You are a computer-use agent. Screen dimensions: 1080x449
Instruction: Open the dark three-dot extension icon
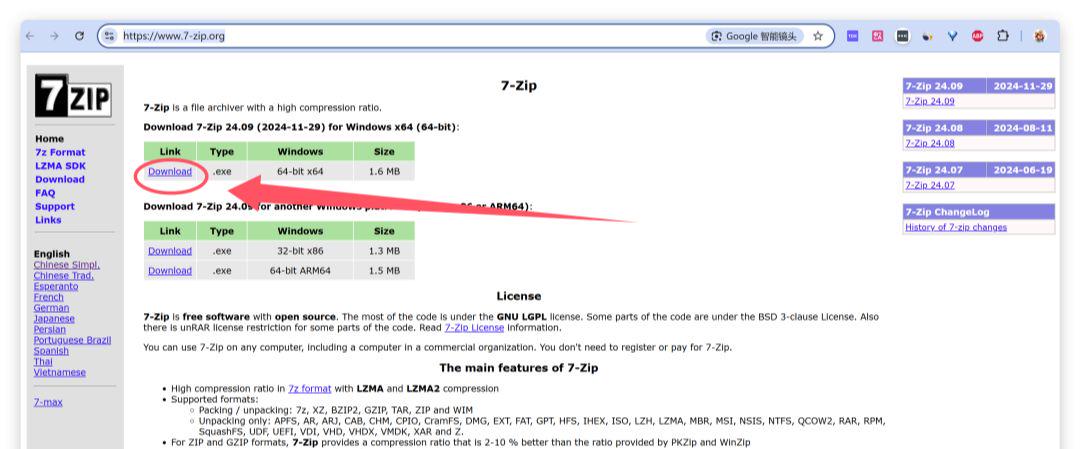pos(902,36)
